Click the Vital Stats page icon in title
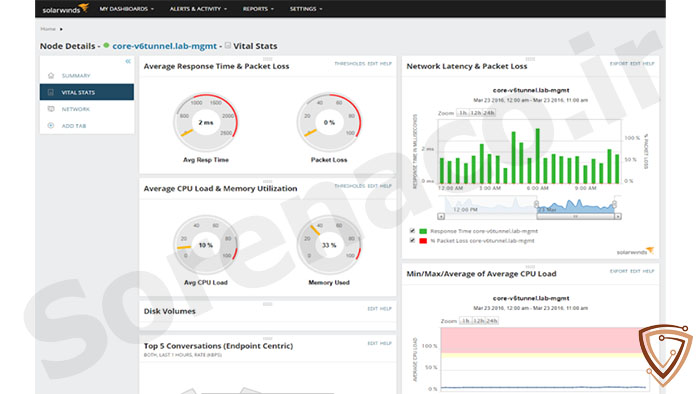Screen dimensions: 700x394 (x=228, y=46)
